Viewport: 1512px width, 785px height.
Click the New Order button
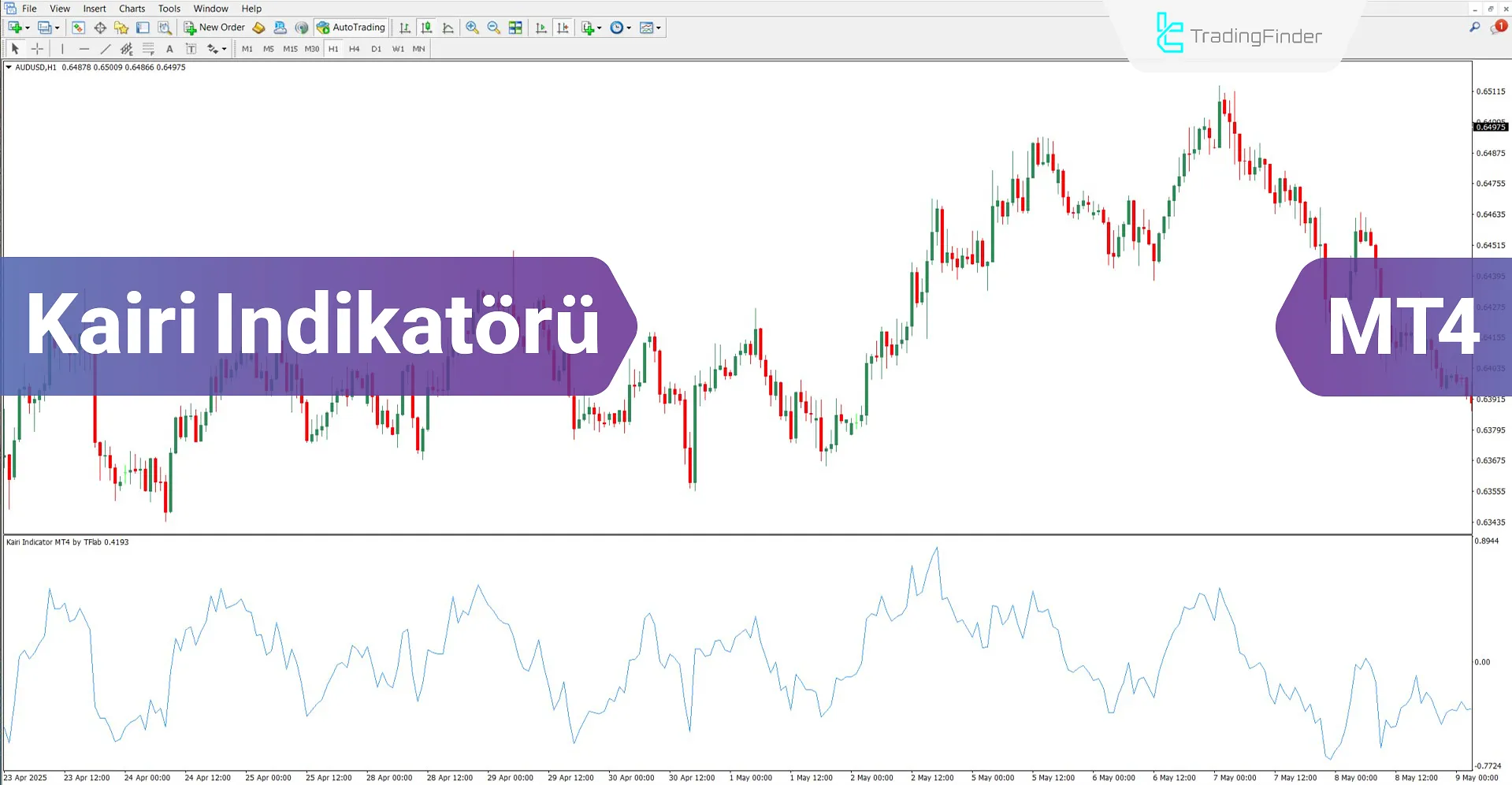pyautogui.click(x=214, y=27)
